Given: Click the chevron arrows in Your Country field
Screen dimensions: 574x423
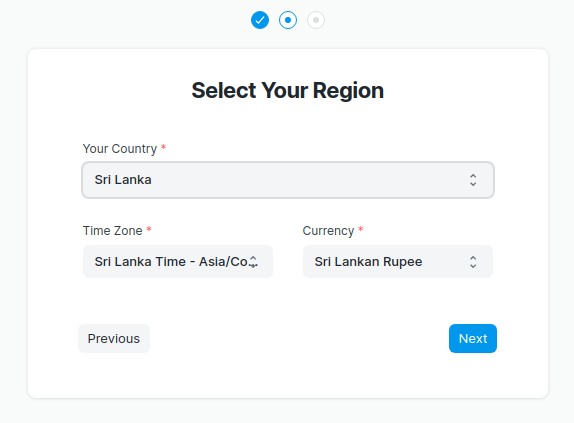Looking at the screenshot, I should point(473,180).
